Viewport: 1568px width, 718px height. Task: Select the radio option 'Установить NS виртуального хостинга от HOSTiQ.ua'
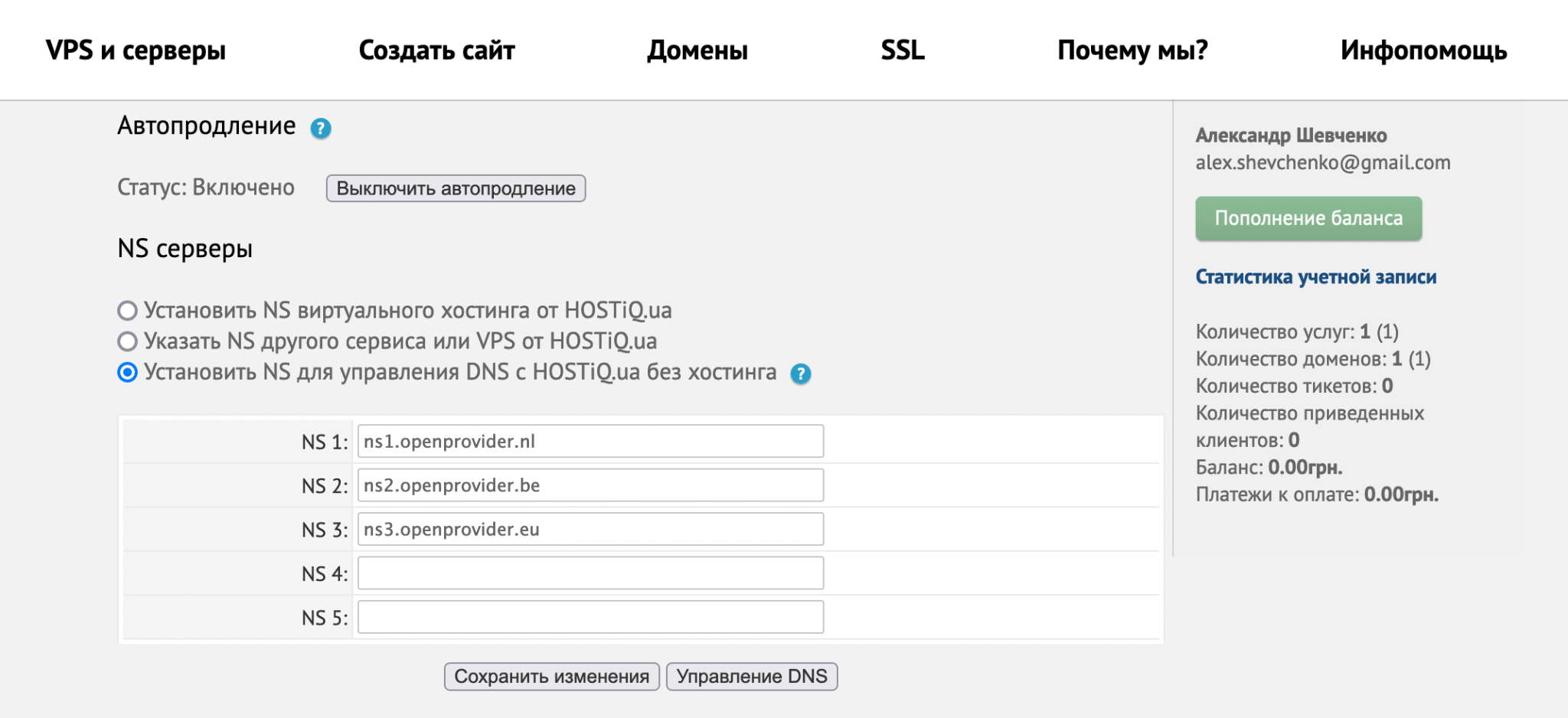126,311
